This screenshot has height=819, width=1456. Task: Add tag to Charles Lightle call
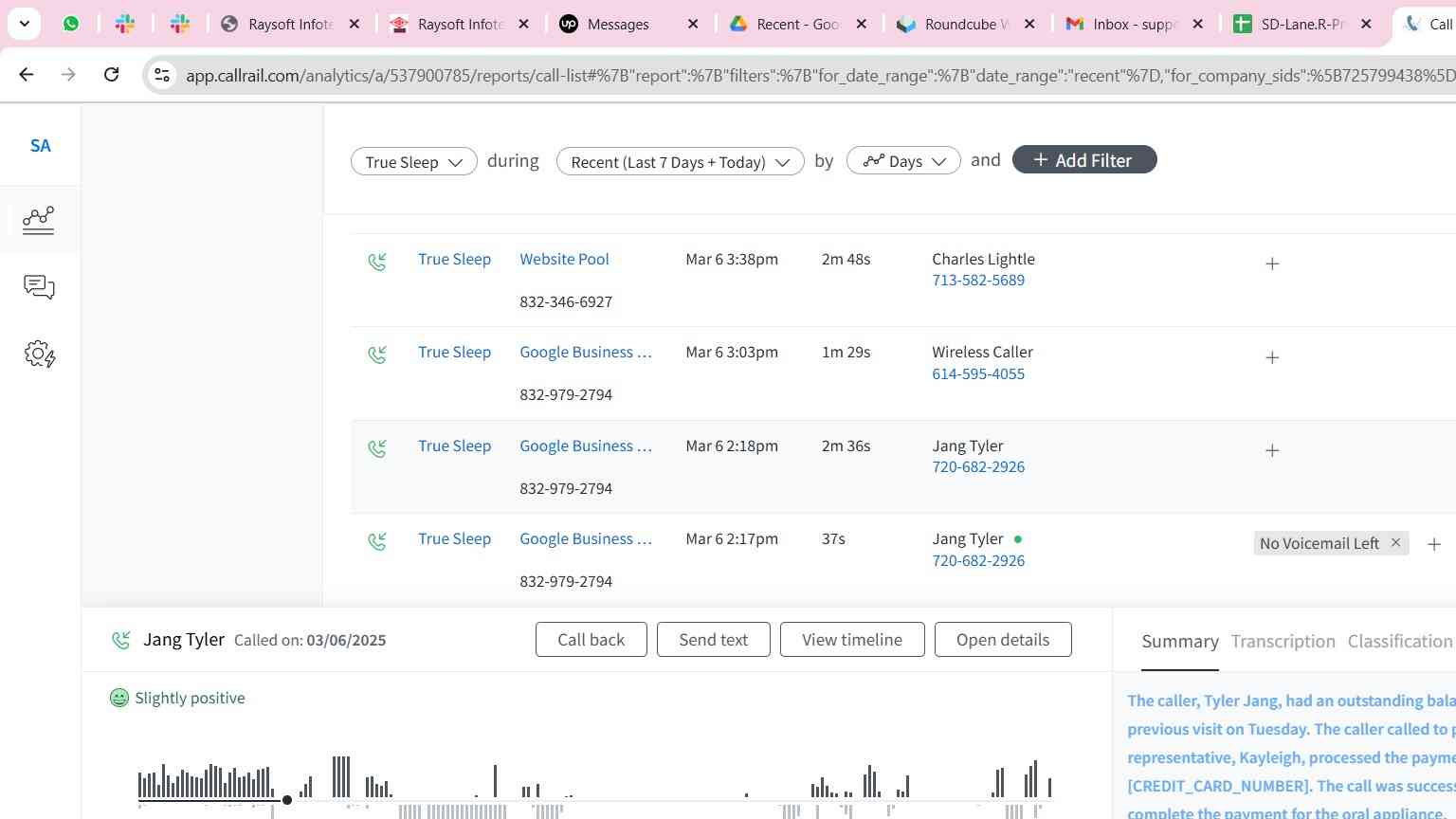pyautogui.click(x=1272, y=264)
